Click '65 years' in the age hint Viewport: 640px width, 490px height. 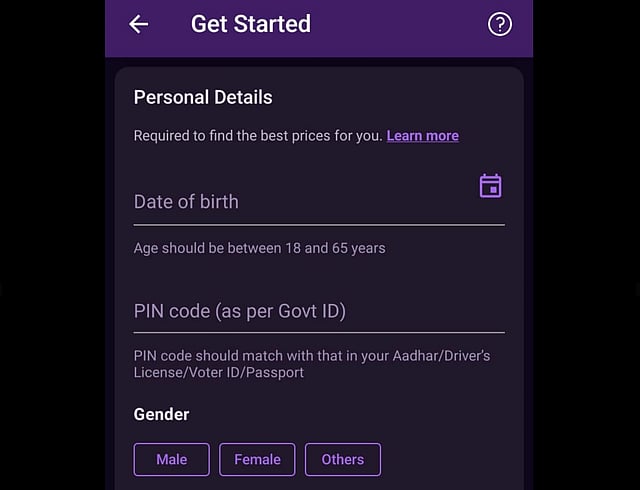tap(357, 248)
